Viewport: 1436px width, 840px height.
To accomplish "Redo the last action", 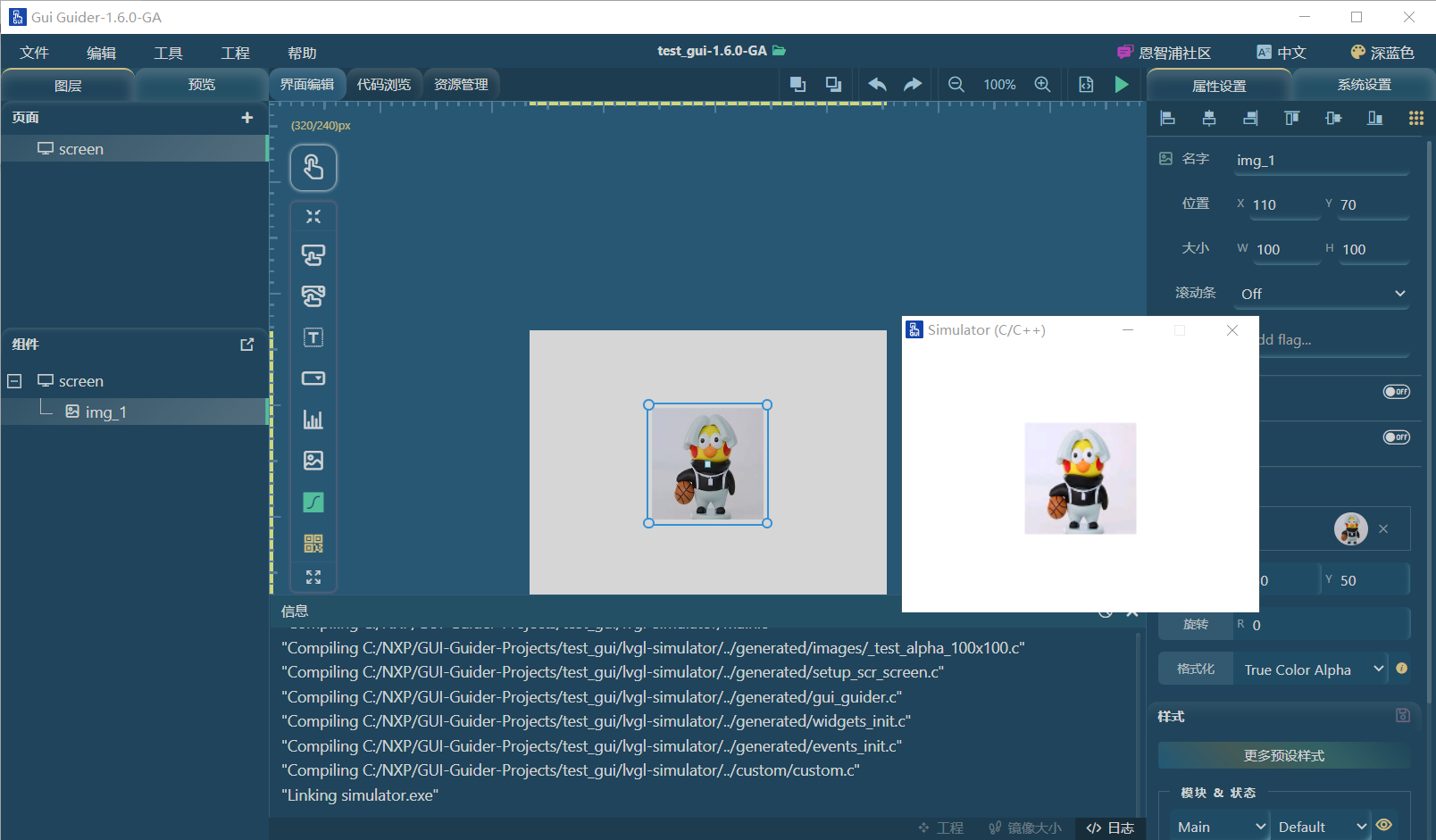I will [913, 84].
